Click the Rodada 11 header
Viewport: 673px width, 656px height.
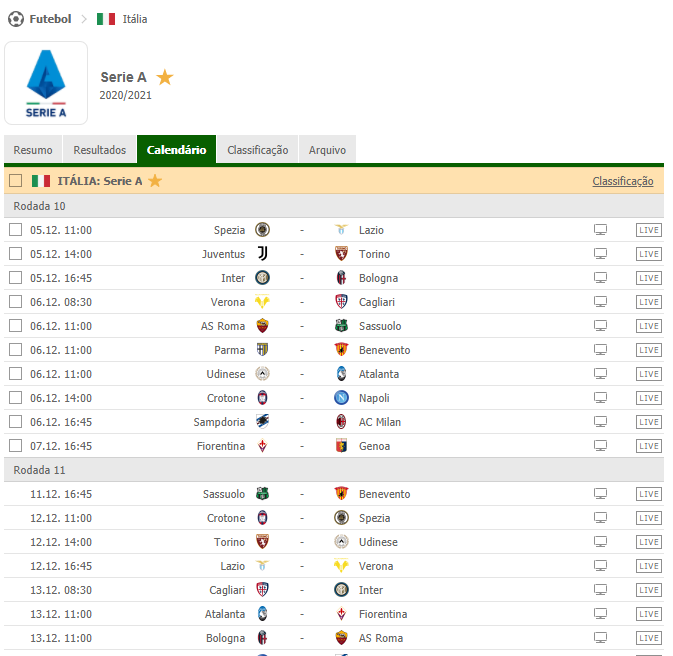click(334, 470)
